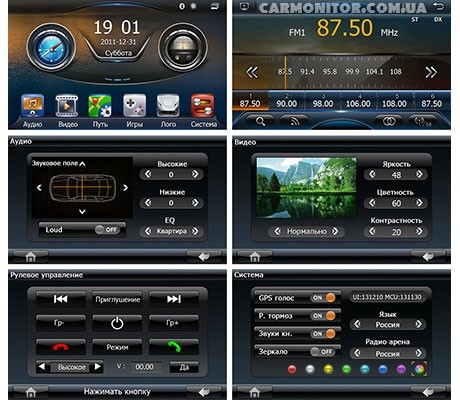Click the Приглушение mute button
The width and height of the screenshot is (460, 400).
tap(117, 299)
